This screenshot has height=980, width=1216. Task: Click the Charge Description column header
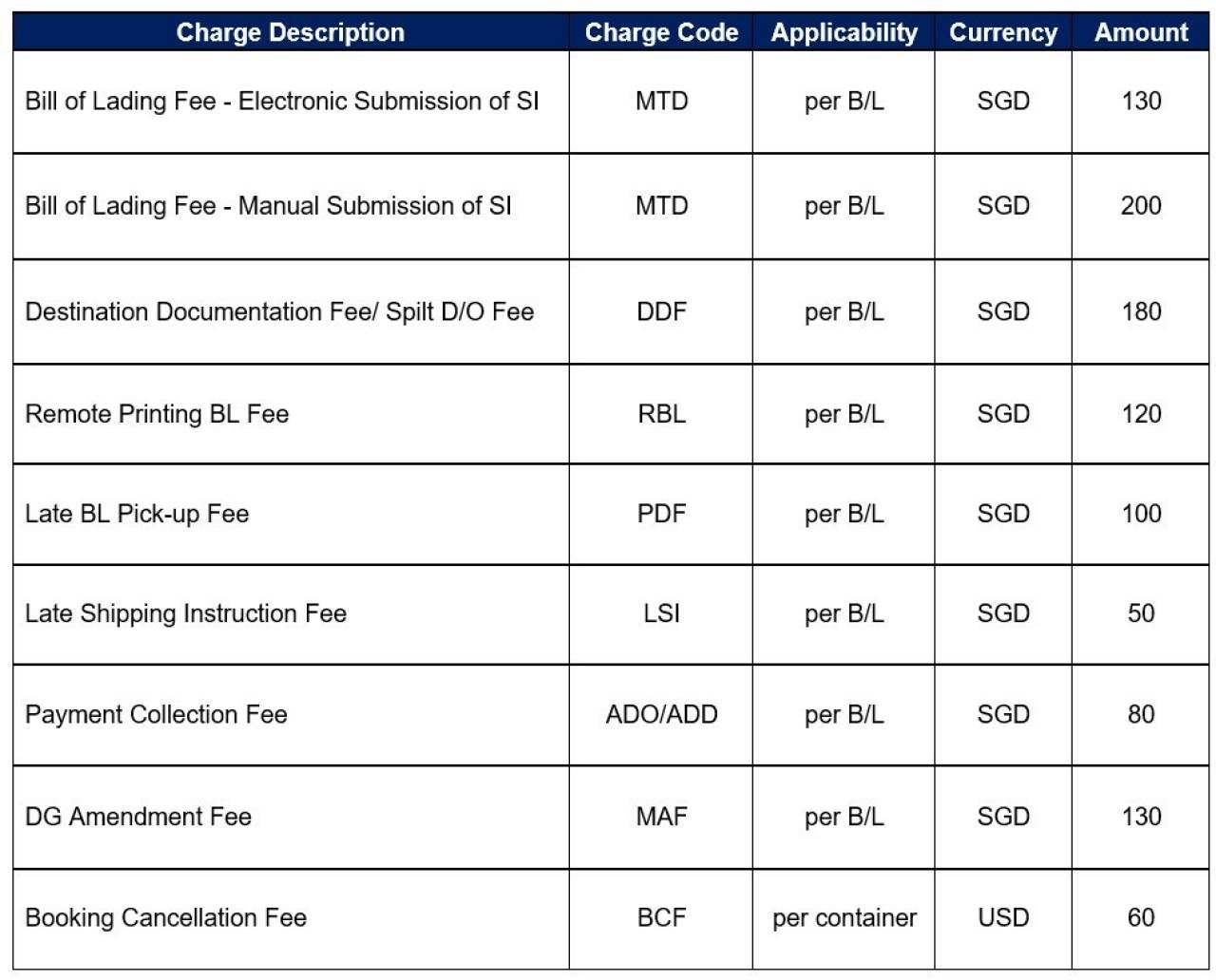291,32
